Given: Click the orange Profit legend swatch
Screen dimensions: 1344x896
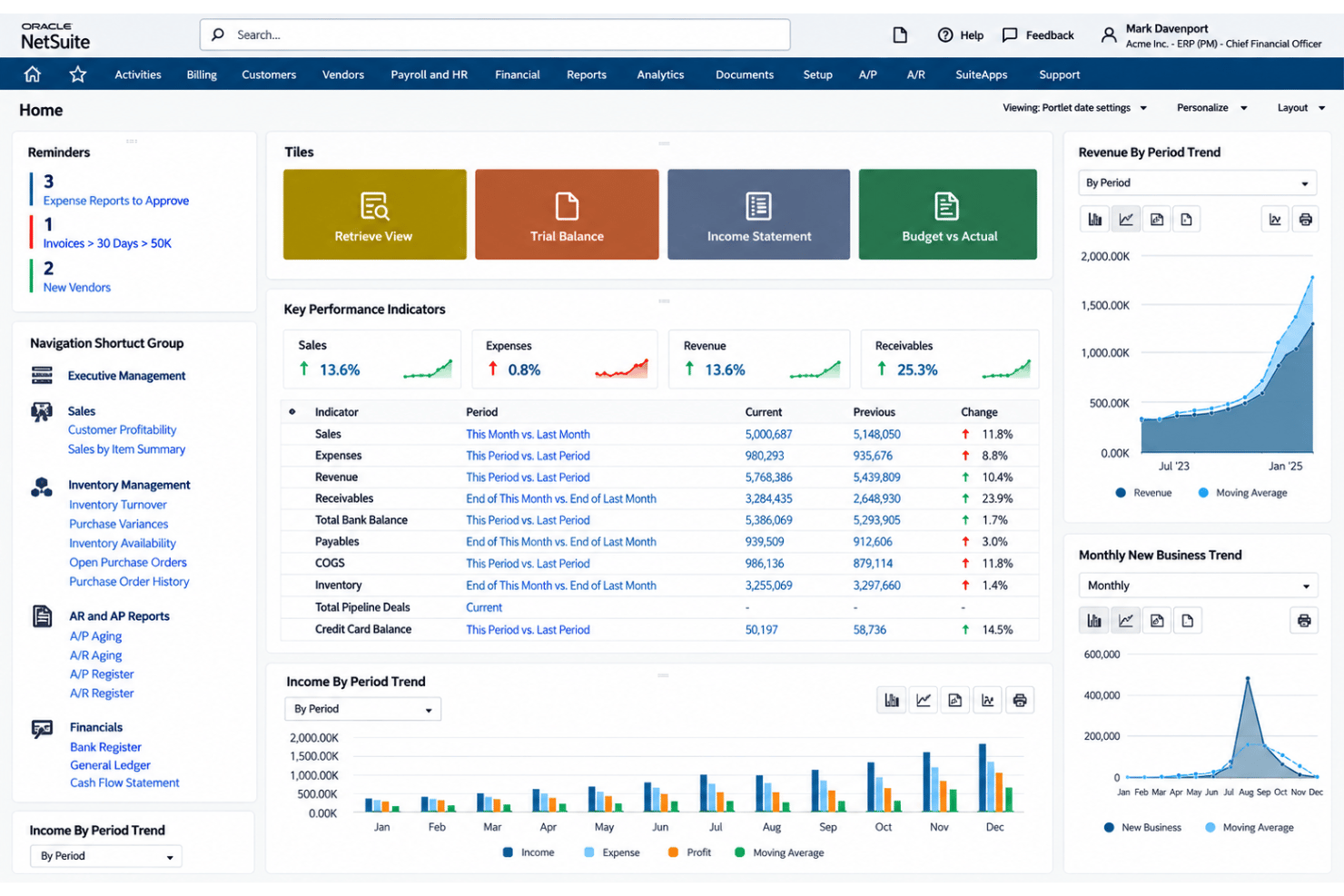Looking at the screenshot, I should tap(673, 852).
